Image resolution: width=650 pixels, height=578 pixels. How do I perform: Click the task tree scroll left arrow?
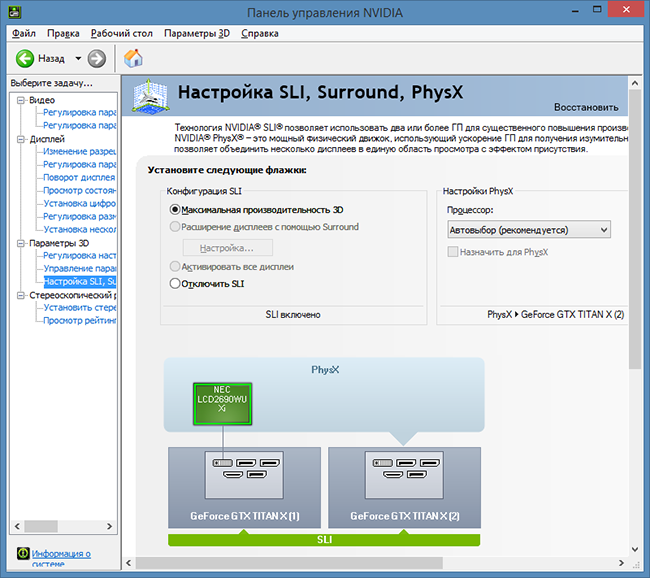point(17,526)
